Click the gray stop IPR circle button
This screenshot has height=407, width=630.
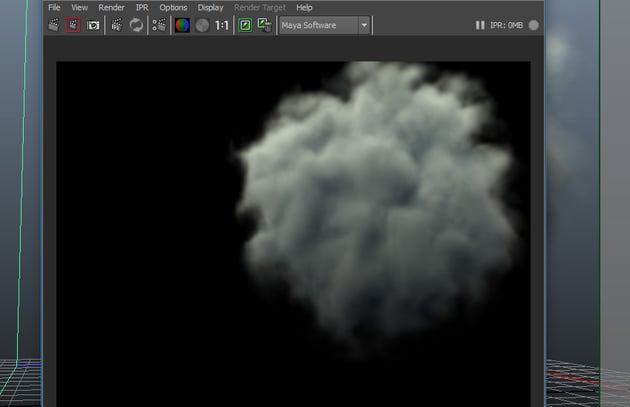tap(534, 25)
